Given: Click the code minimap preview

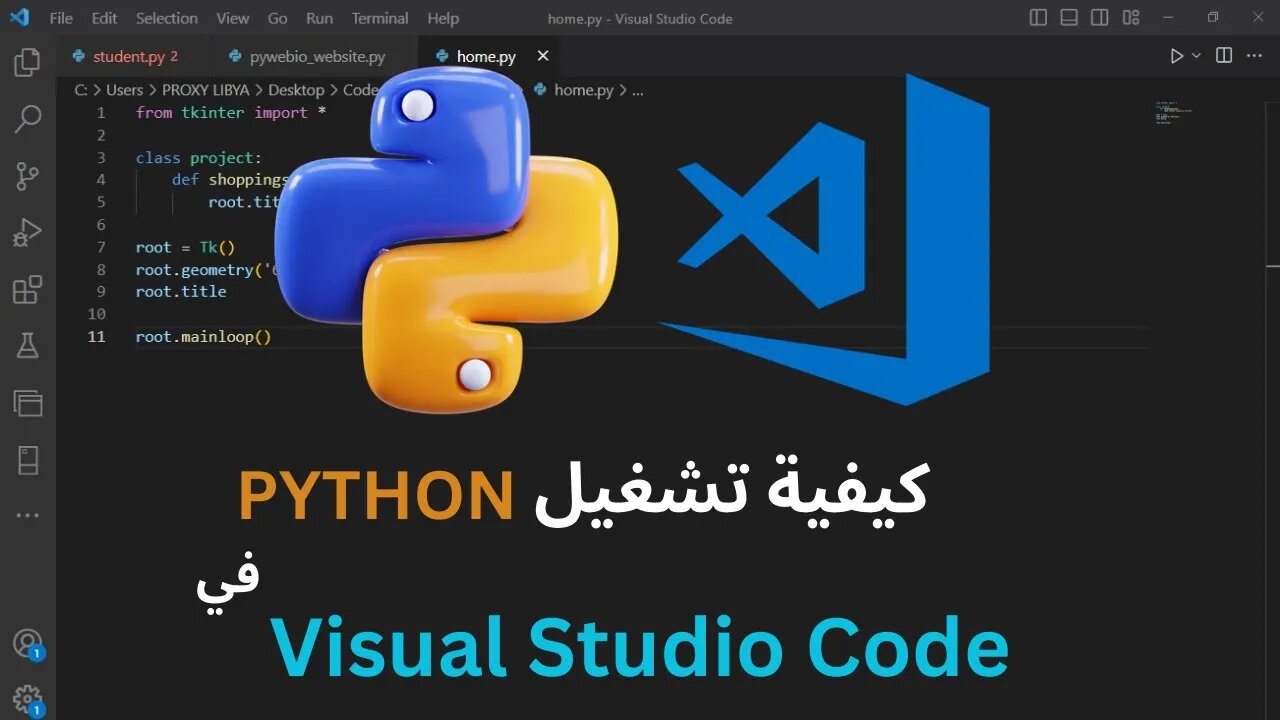Looking at the screenshot, I should click(x=1176, y=112).
